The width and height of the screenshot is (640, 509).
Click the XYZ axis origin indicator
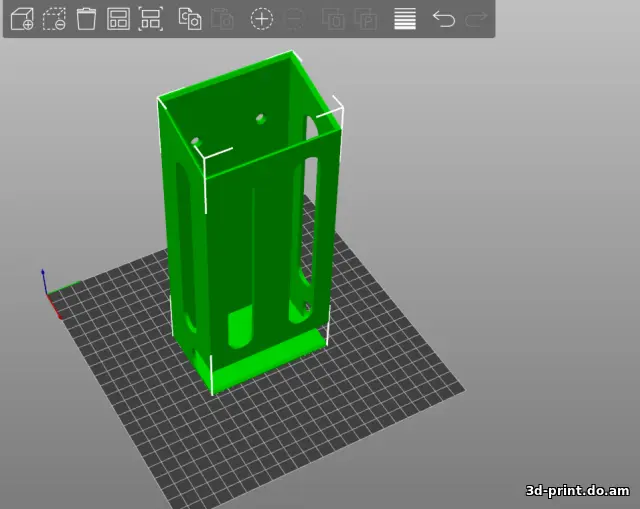(45, 294)
